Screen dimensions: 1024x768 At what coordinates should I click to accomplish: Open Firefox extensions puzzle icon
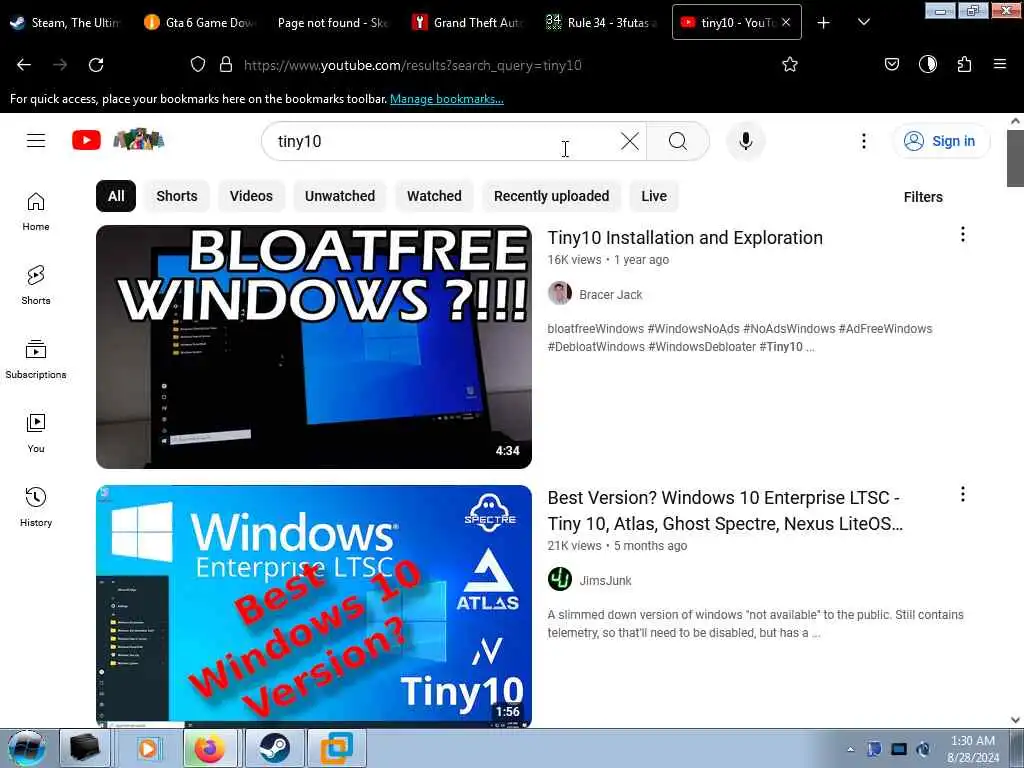point(964,64)
